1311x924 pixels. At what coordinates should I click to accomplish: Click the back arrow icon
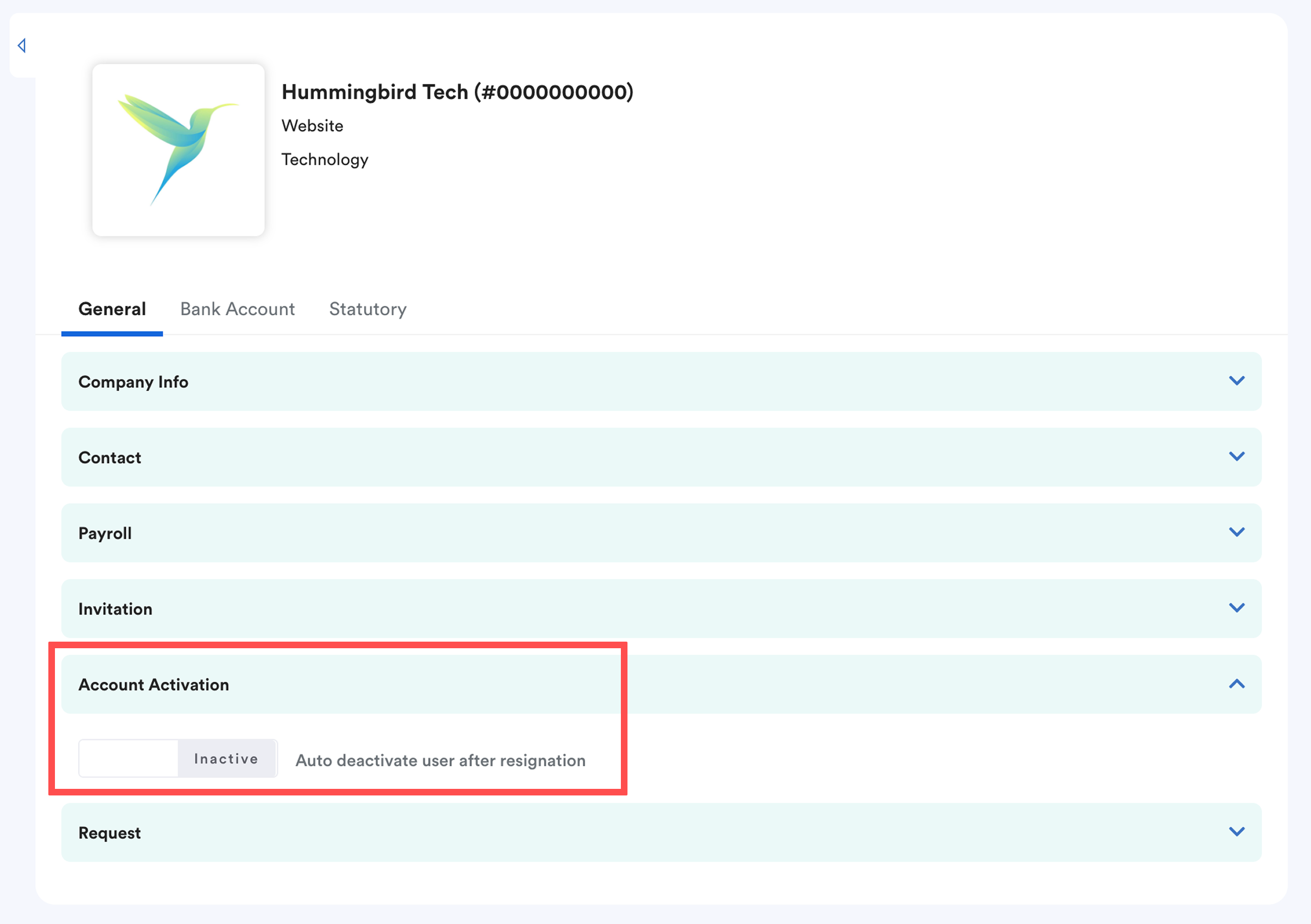pyautogui.click(x=21, y=46)
